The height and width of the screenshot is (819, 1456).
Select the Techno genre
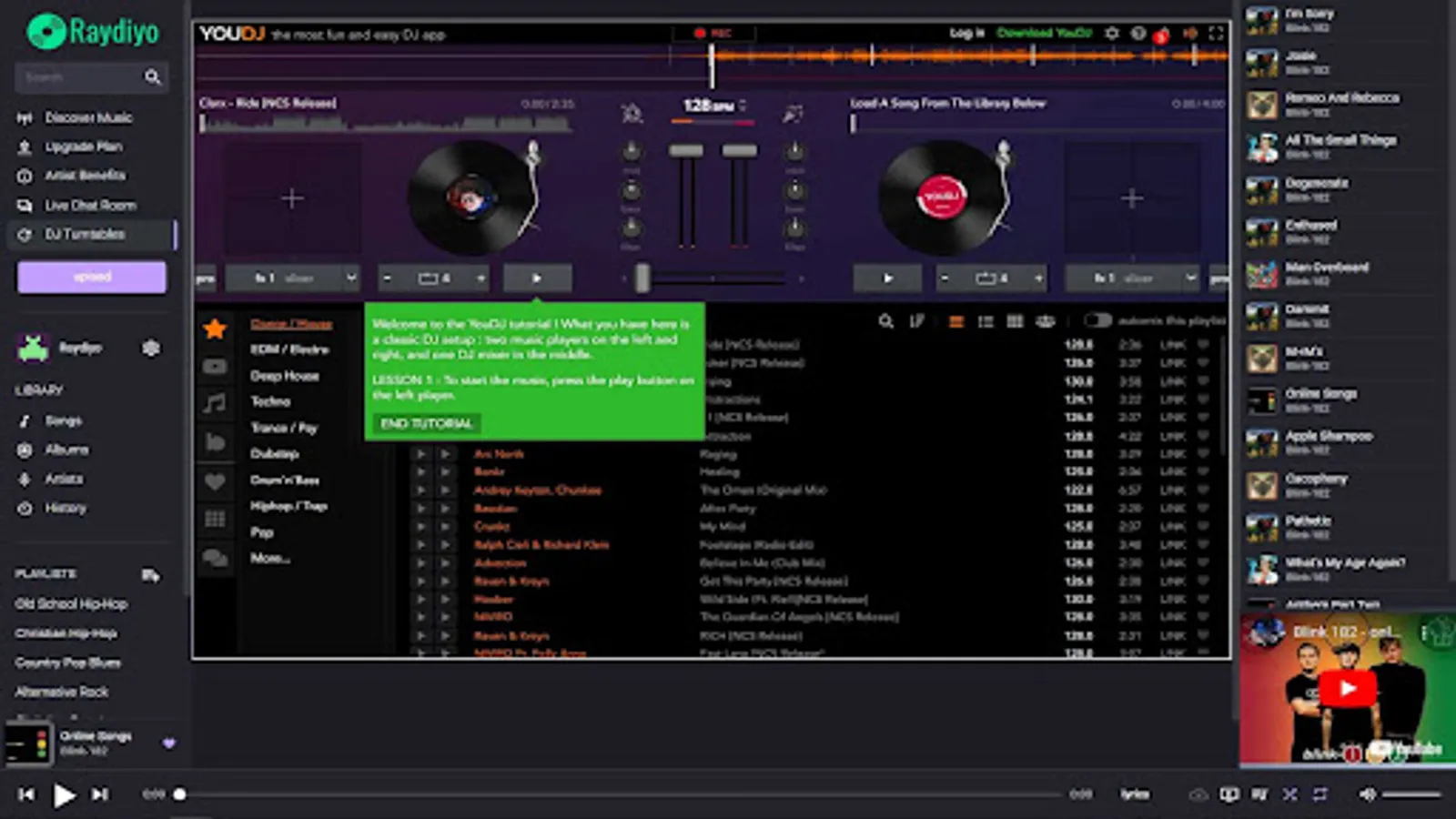pos(270,401)
